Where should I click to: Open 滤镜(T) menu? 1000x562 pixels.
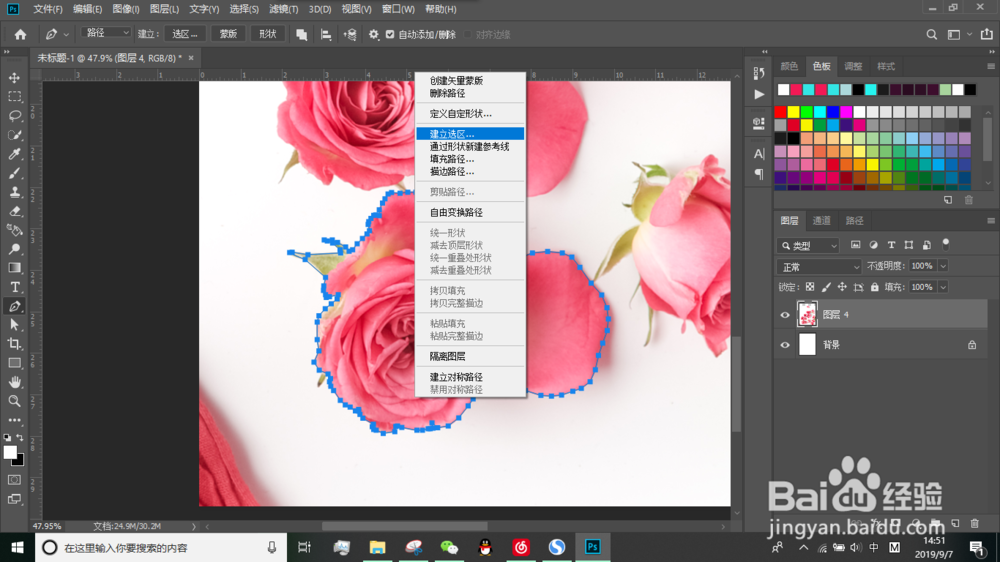tap(283, 9)
